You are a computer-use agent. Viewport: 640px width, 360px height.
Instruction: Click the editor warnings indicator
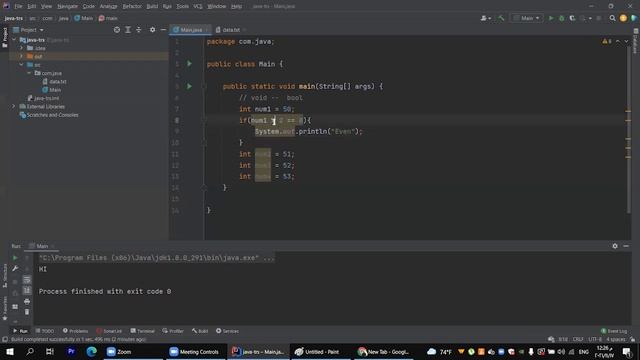pyautogui.click(x=607, y=41)
